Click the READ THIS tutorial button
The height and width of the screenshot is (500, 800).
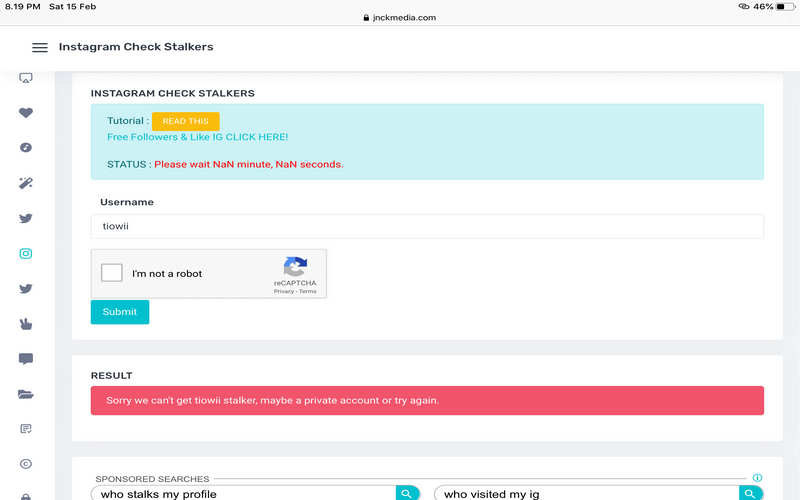[x=186, y=121]
